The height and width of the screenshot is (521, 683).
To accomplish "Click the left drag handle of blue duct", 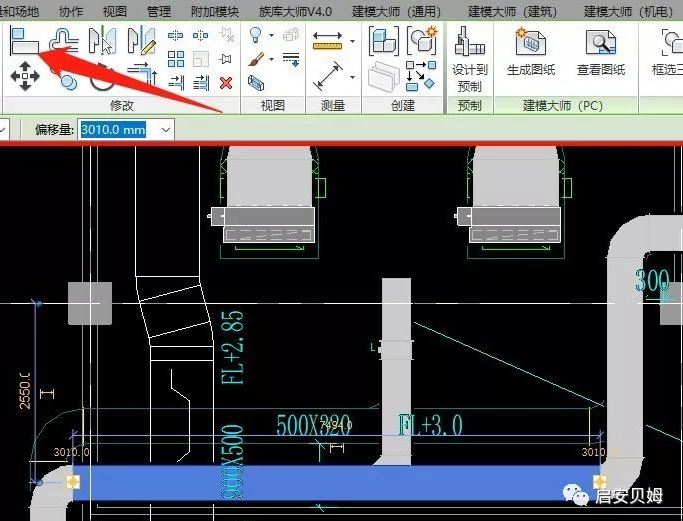I will [x=73, y=482].
